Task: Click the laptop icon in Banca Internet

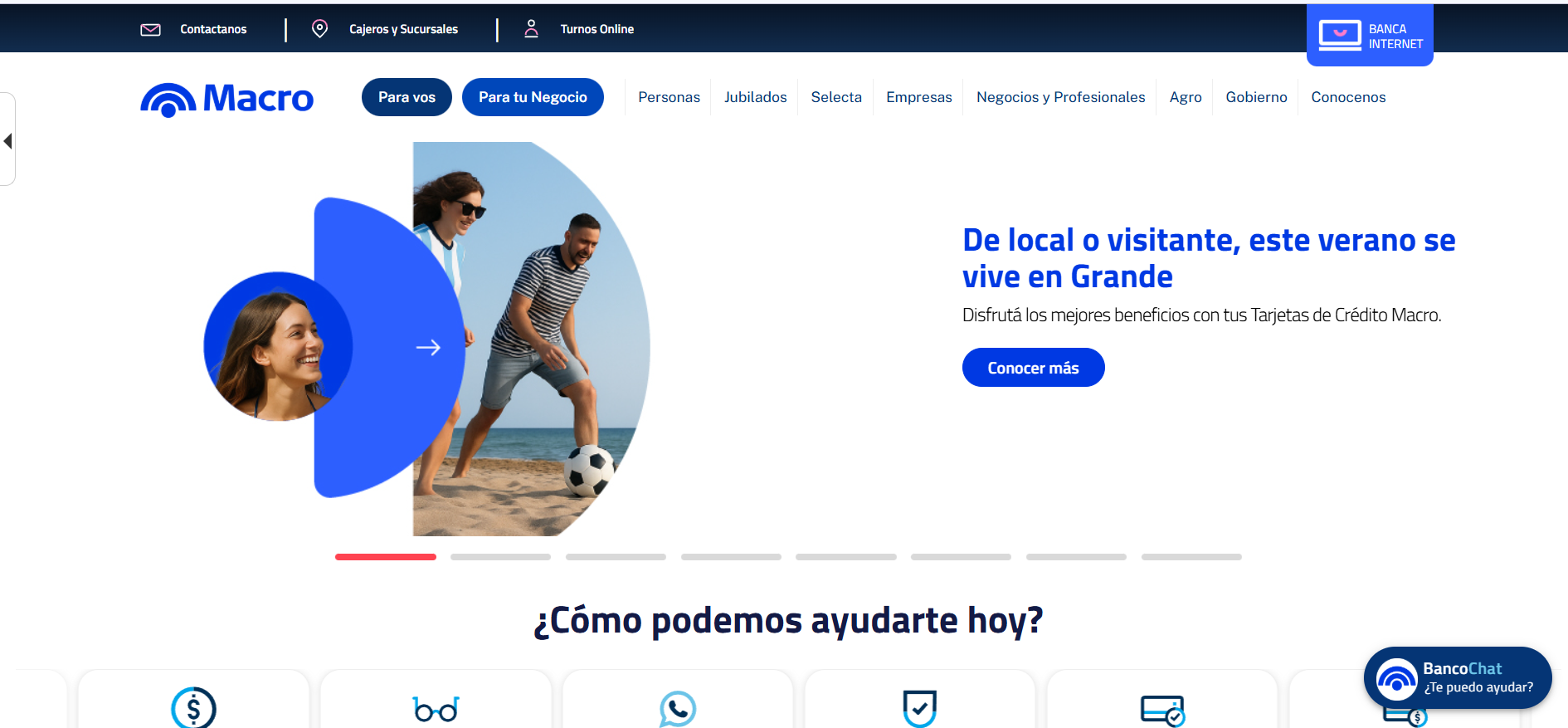Action: coord(1340,36)
